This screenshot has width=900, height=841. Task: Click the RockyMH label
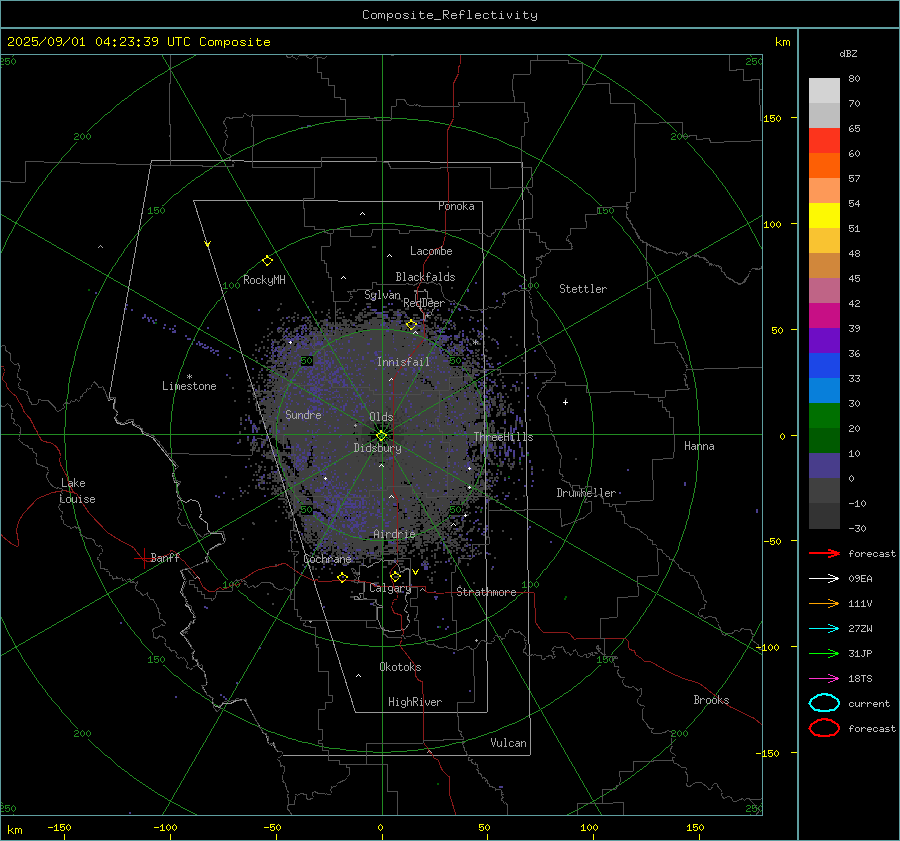pos(264,280)
